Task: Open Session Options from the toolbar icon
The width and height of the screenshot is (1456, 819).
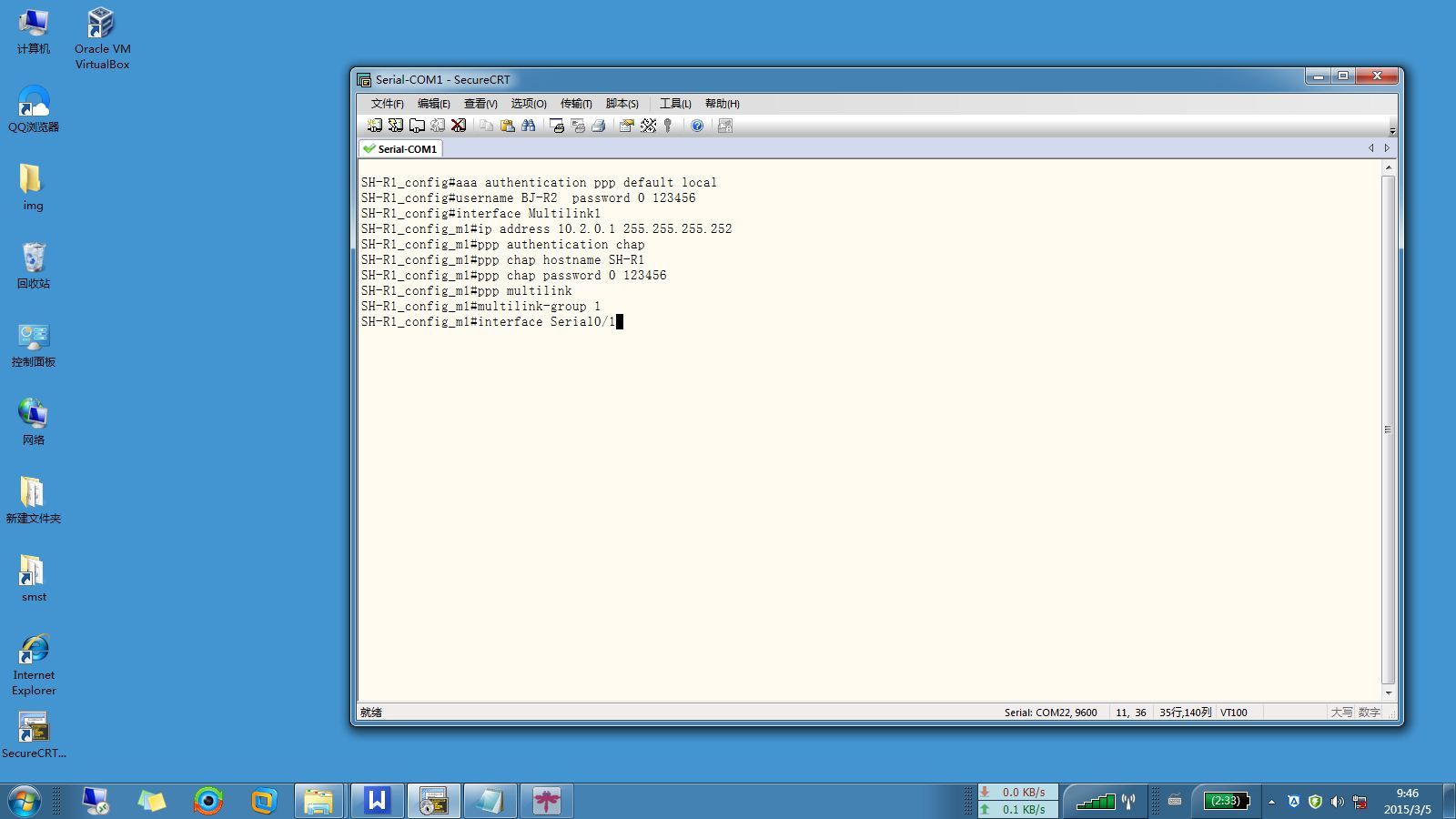Action: click(626, 126)
